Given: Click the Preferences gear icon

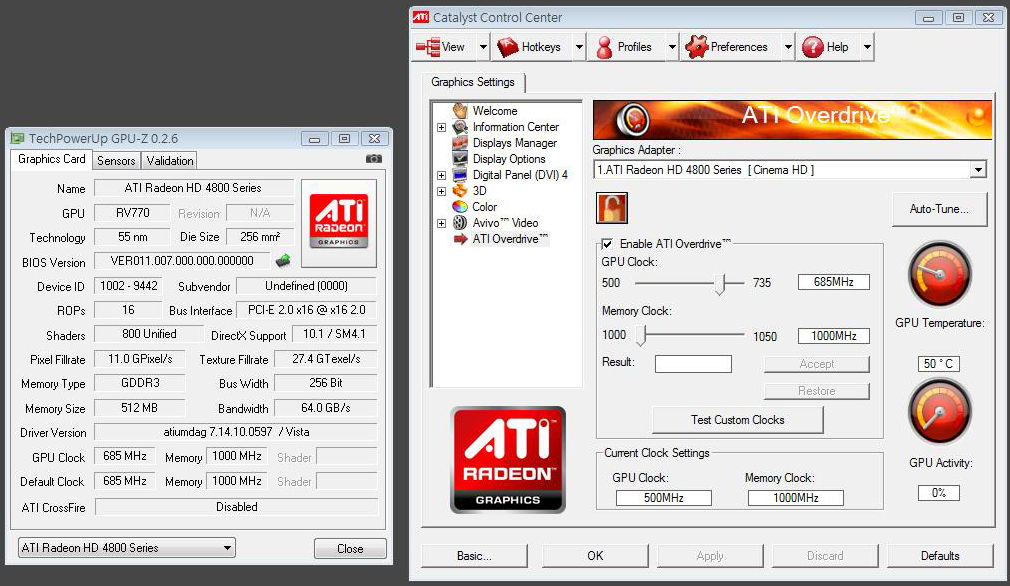Looking at the screenshot, I should pyautogui.click(x=696, y=47).
